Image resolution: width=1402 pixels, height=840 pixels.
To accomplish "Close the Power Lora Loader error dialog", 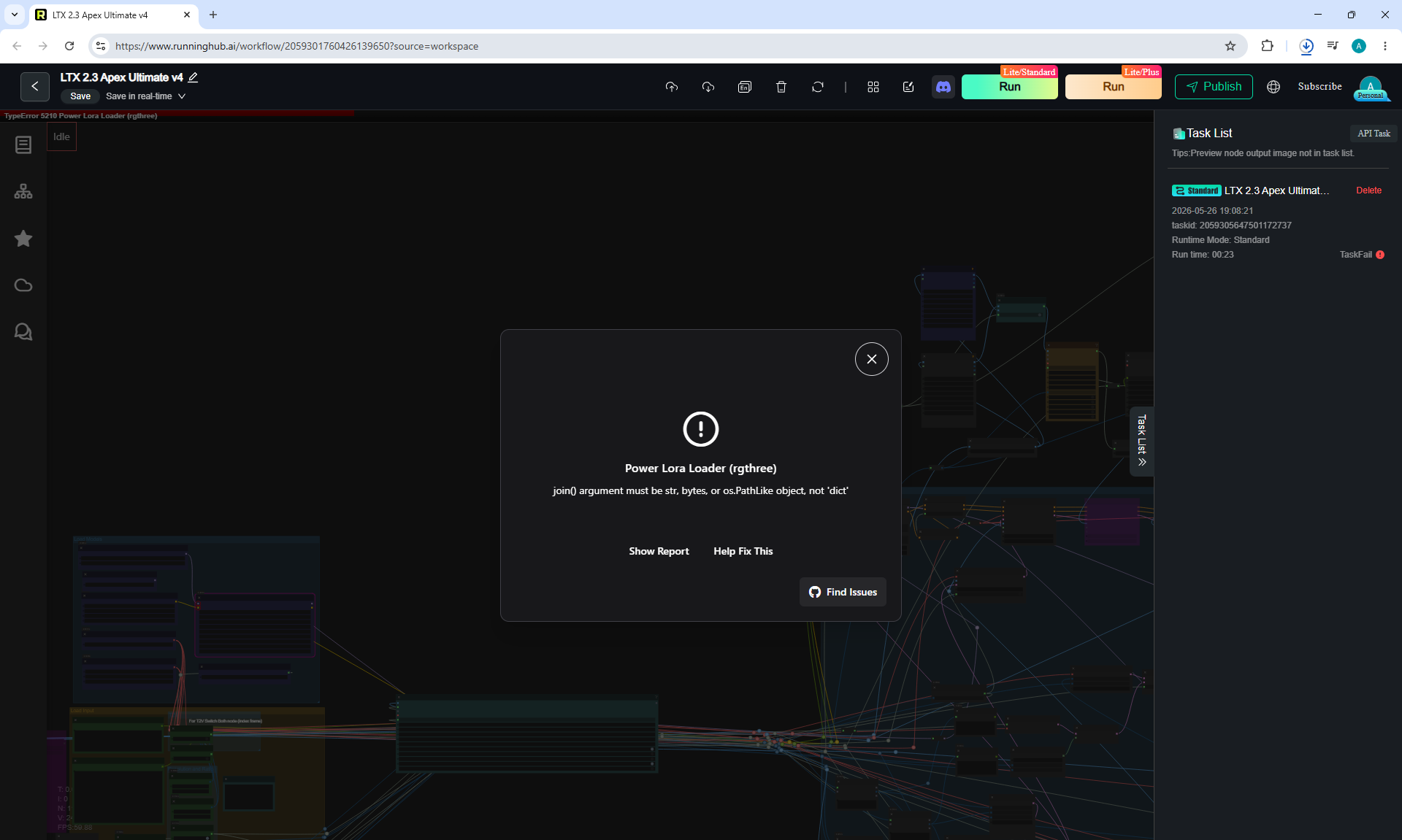I will click(872, 359).
